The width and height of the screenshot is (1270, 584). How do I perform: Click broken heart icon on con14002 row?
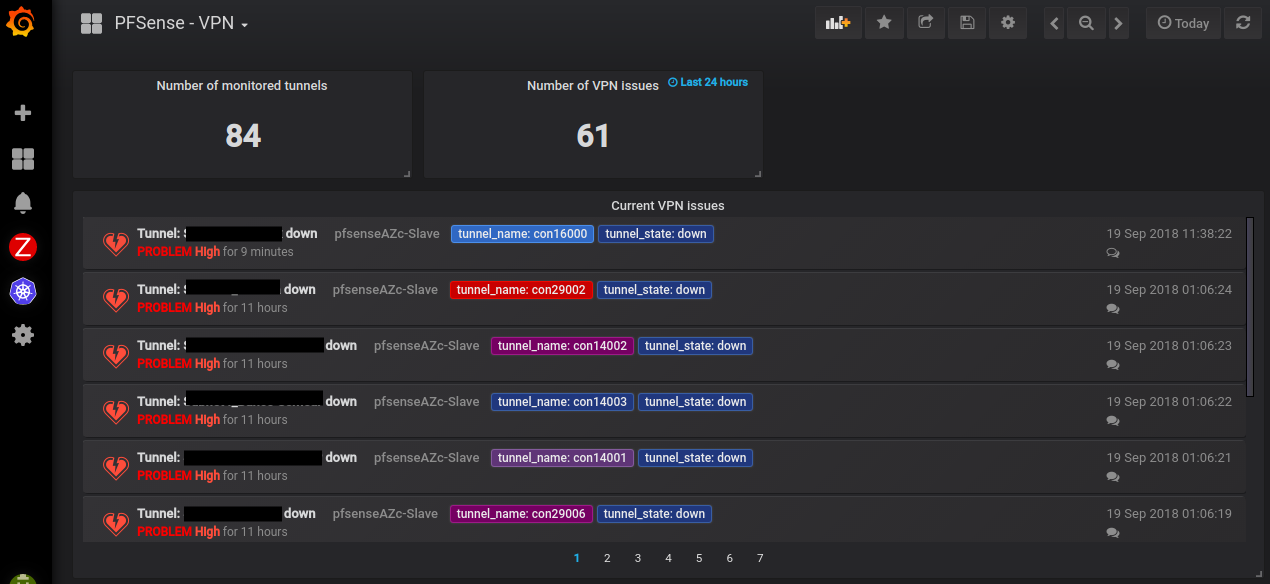(x=116, y=355)
